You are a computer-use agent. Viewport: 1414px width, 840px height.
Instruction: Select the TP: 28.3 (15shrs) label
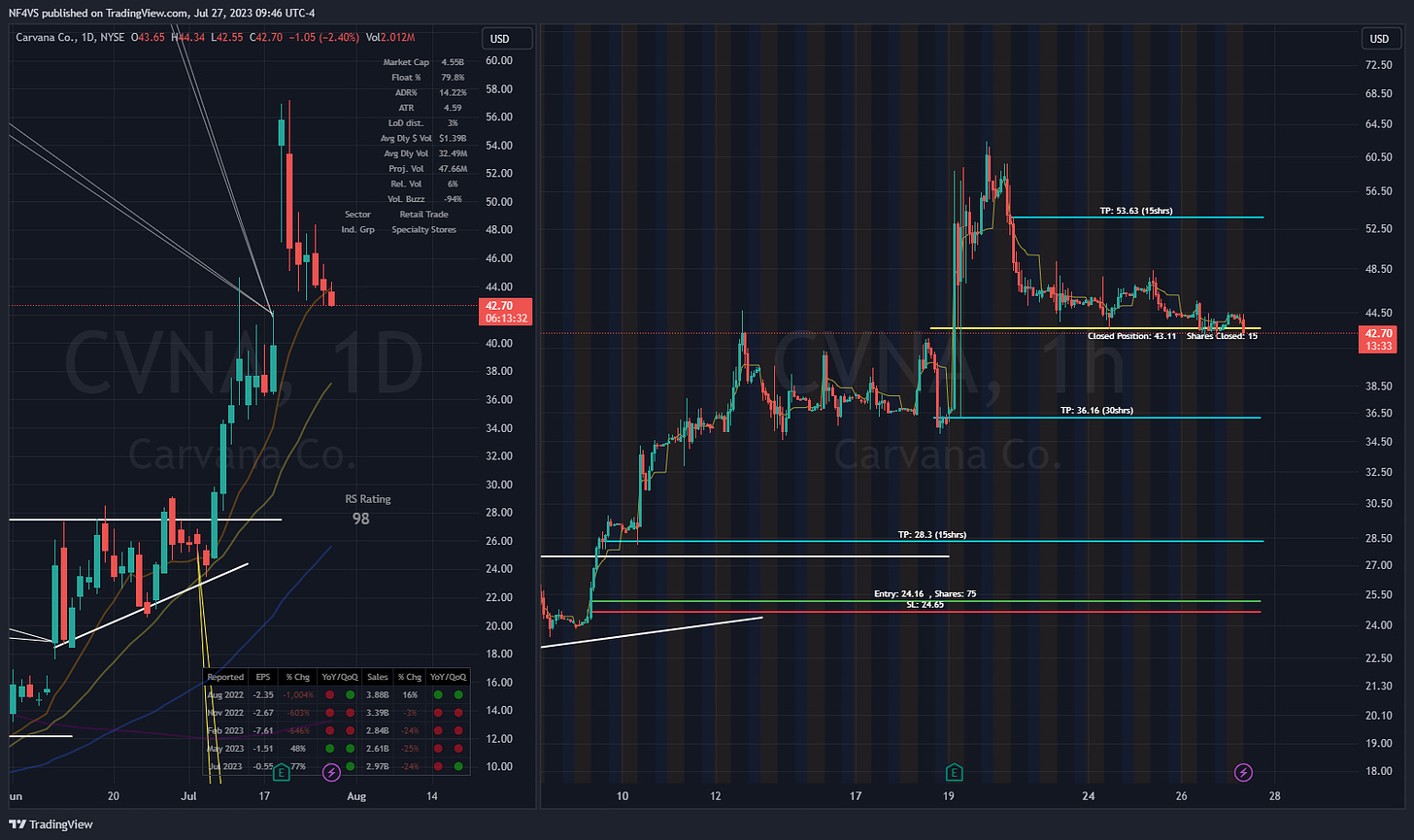(932, 534)
